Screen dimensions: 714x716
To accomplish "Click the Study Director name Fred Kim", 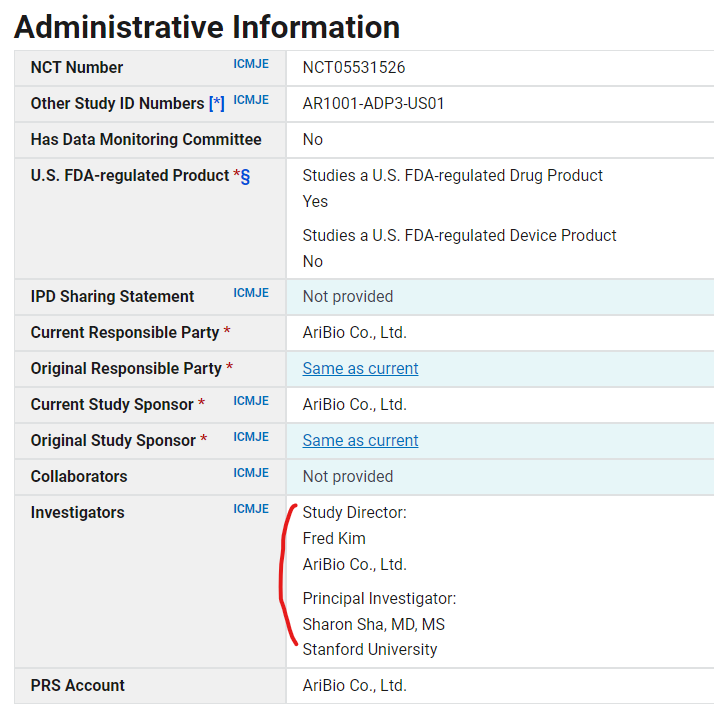I will pos(334,538).
